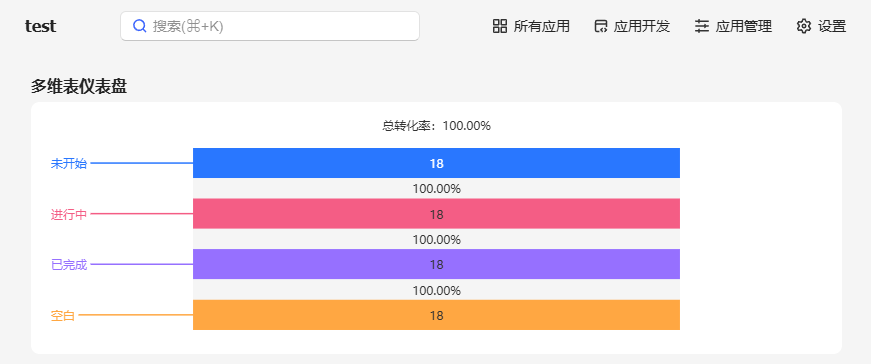This screenshot has height=364, width=871.
Task: Select the blue 未开始 funnel bar
Action: pyautogui.click(x=436, y=163)
